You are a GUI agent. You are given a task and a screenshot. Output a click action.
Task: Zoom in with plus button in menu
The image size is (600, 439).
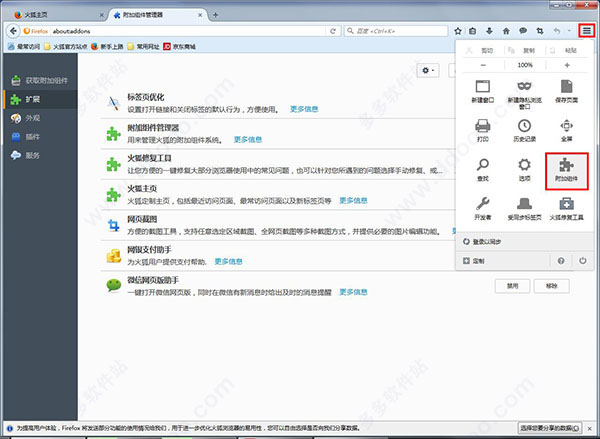click(x=567, y=65)
